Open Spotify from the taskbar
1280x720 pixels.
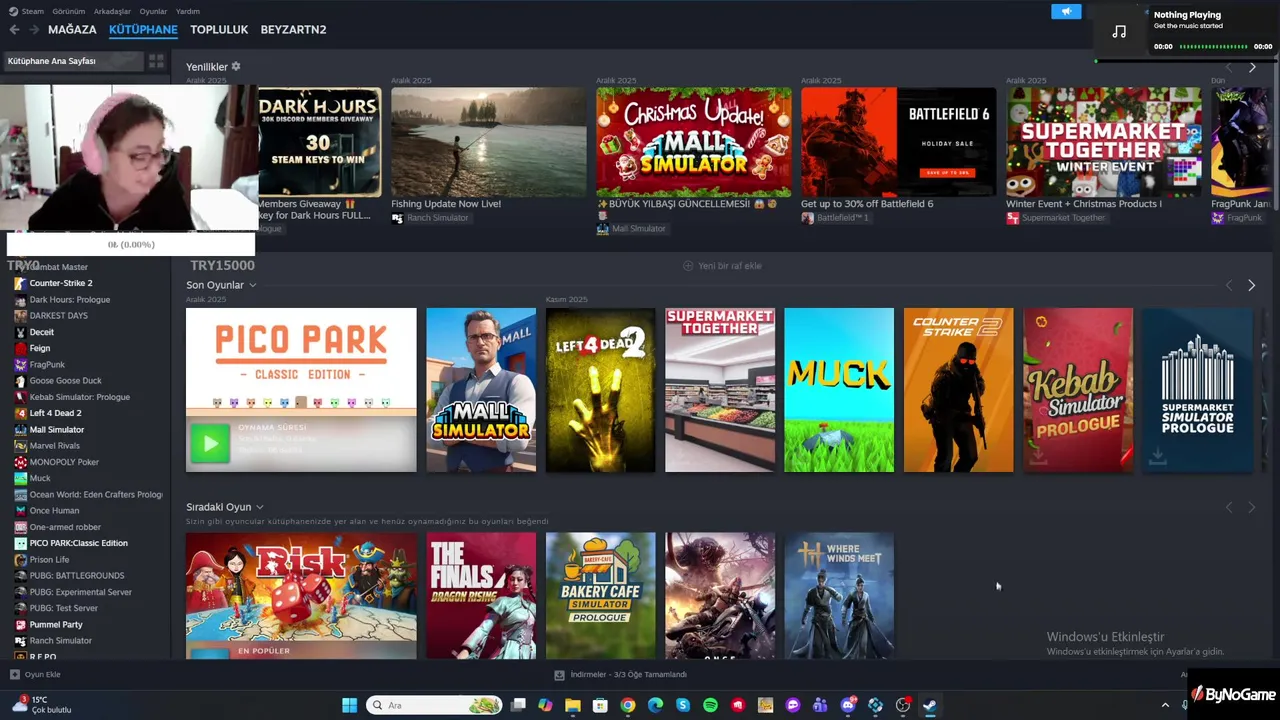(710, 705)
